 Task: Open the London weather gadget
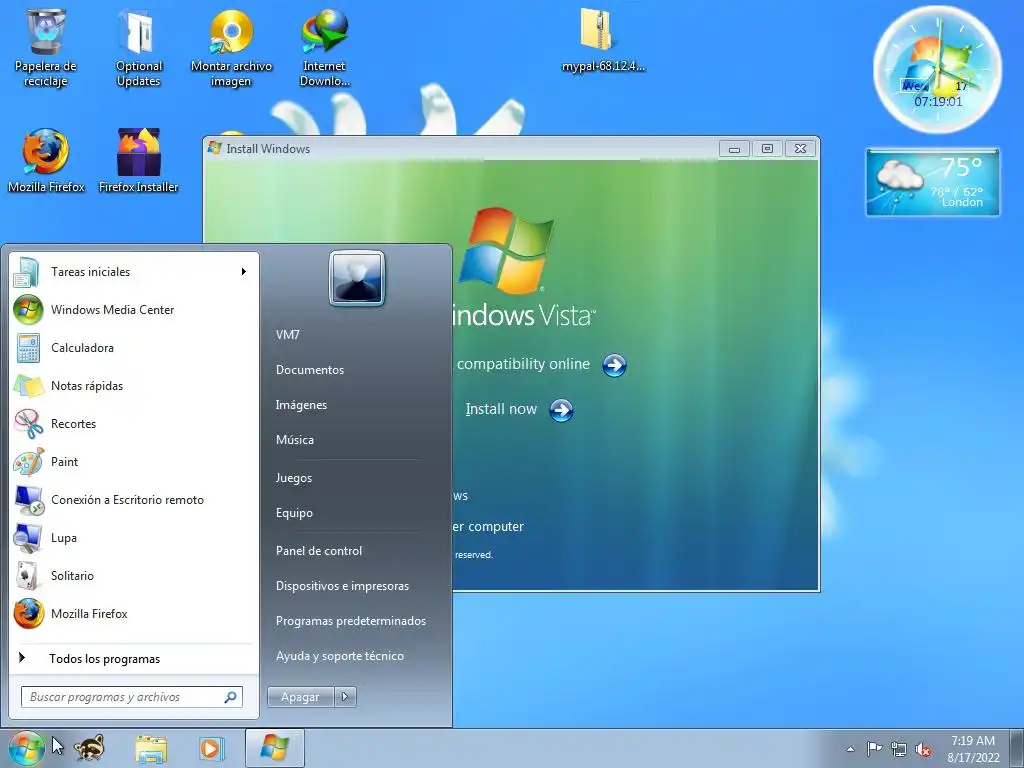tap(933, 182)
